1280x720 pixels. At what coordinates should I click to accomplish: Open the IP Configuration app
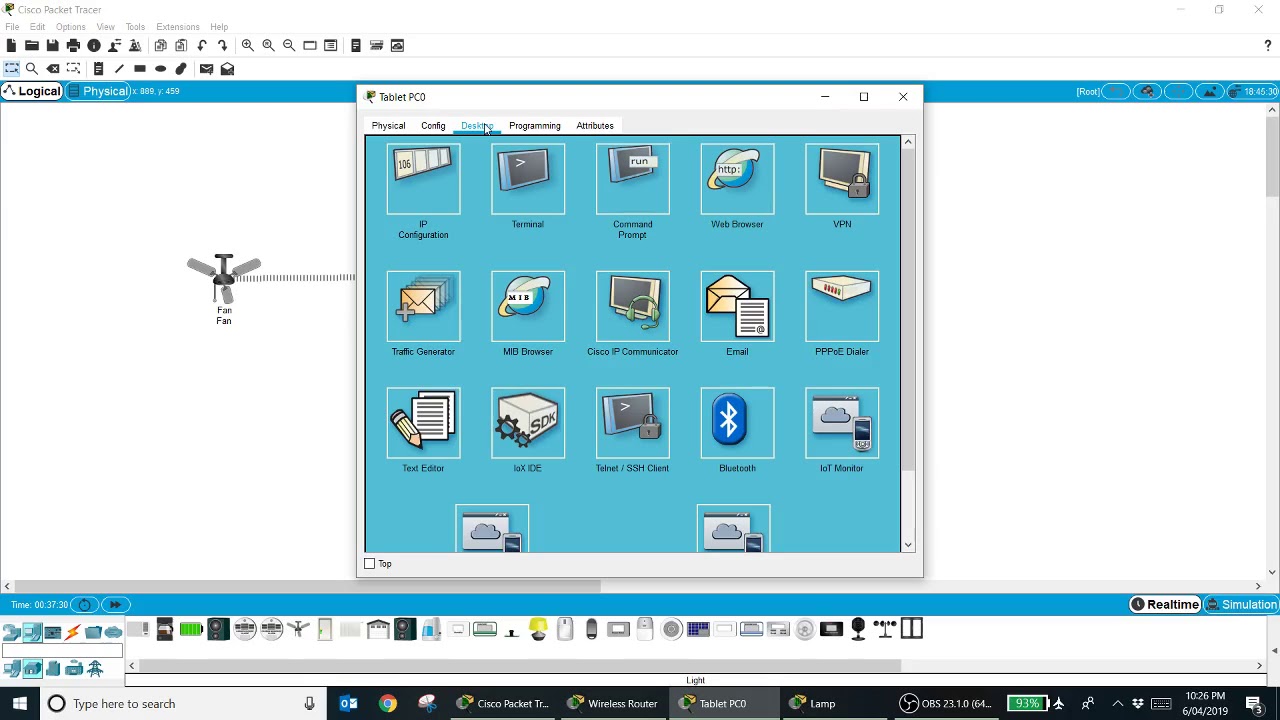pyautogui.click(x=423, y=179)
